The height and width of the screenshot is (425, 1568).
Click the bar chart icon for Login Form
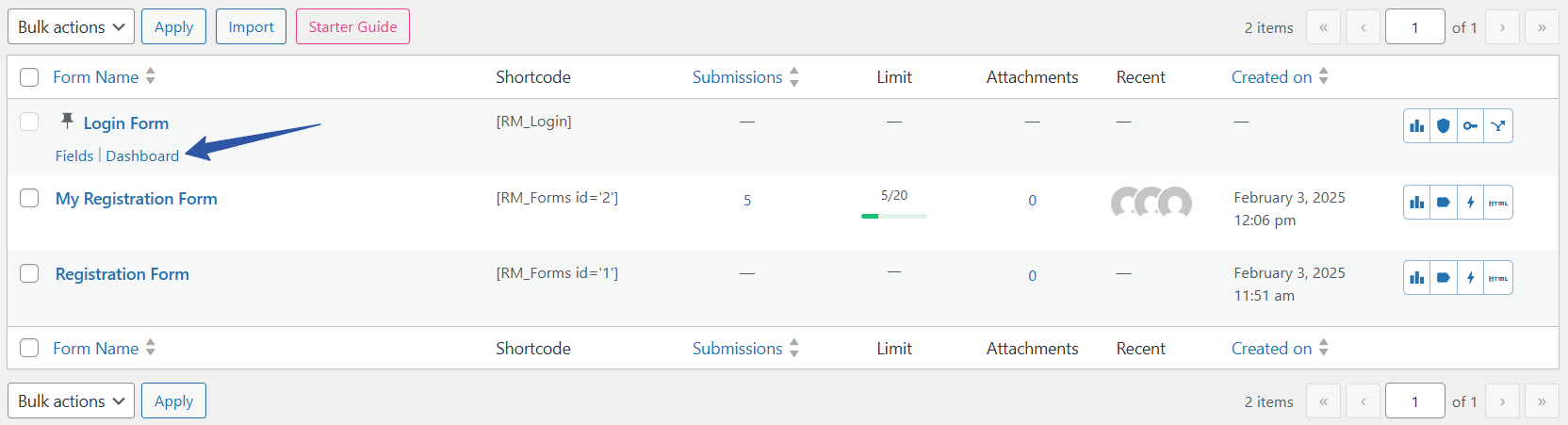click(x=1416, y=126)
